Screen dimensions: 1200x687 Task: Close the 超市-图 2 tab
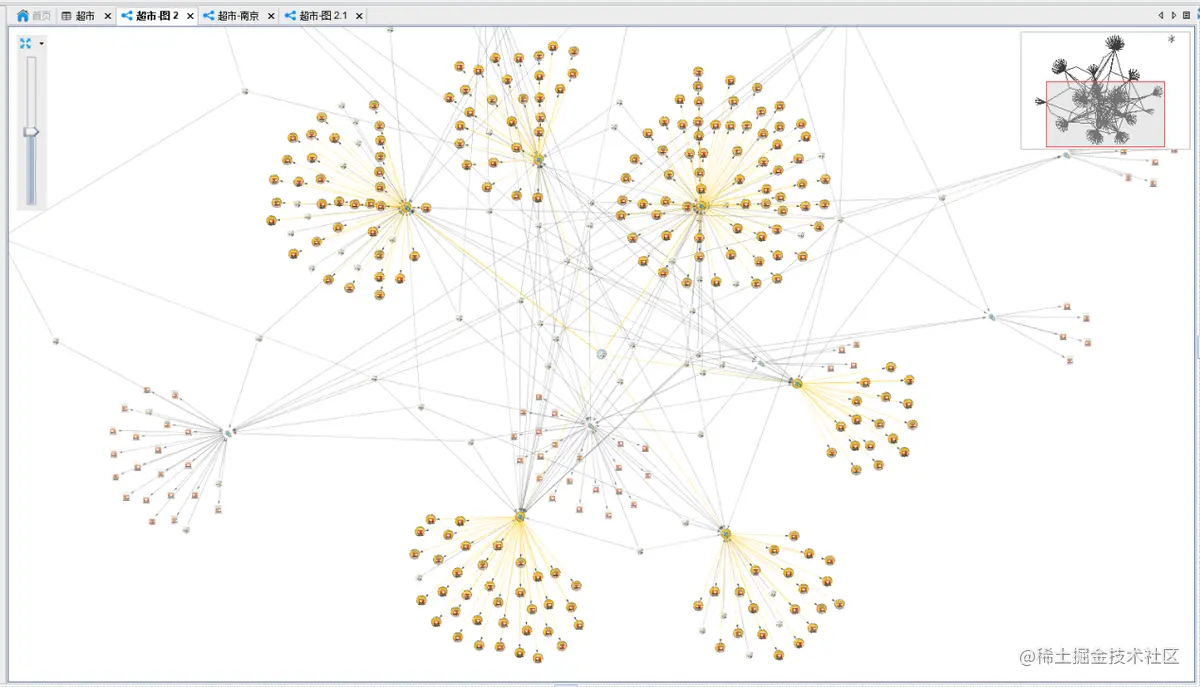[x=190, y=16]
